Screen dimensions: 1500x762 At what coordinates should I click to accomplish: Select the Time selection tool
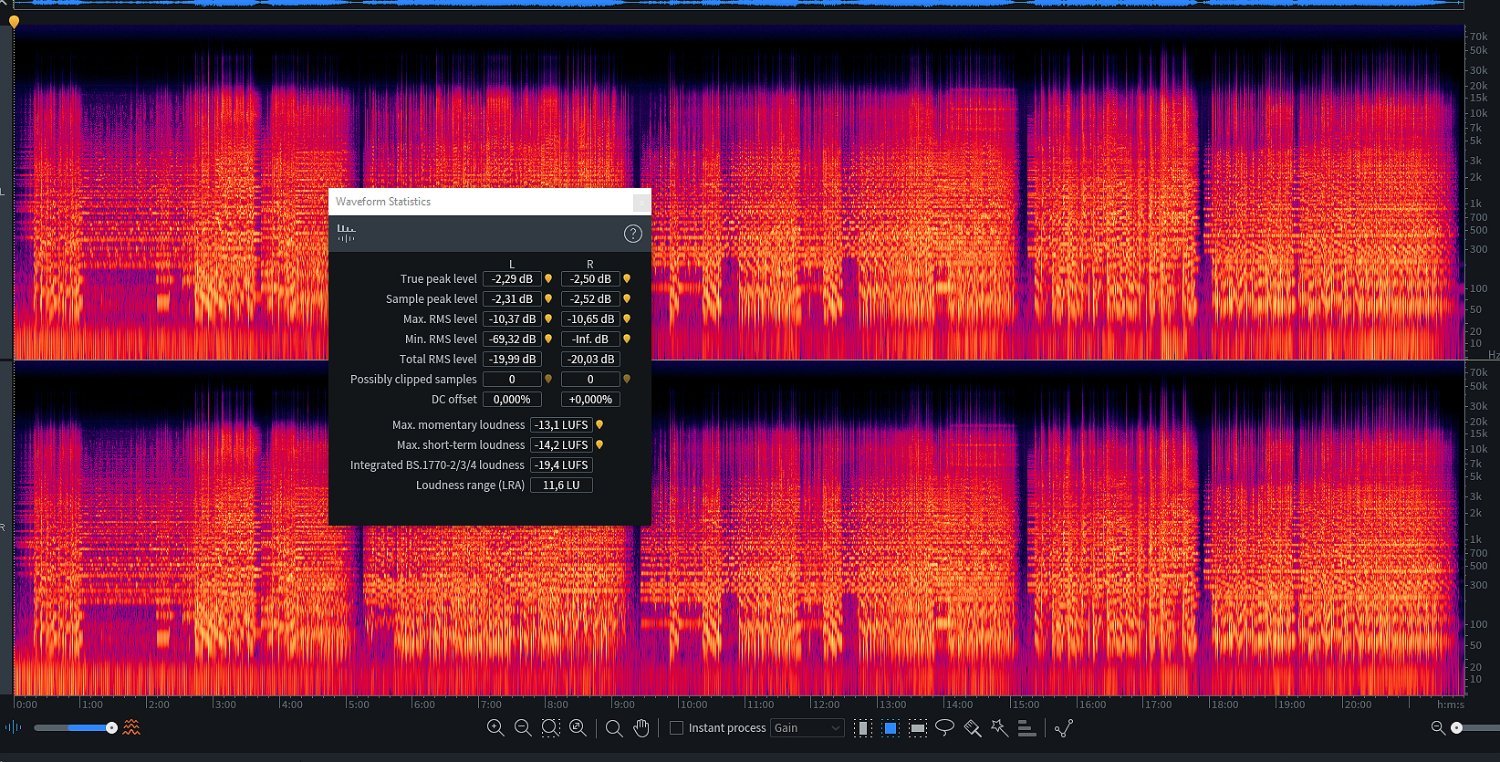coord(863,728)
